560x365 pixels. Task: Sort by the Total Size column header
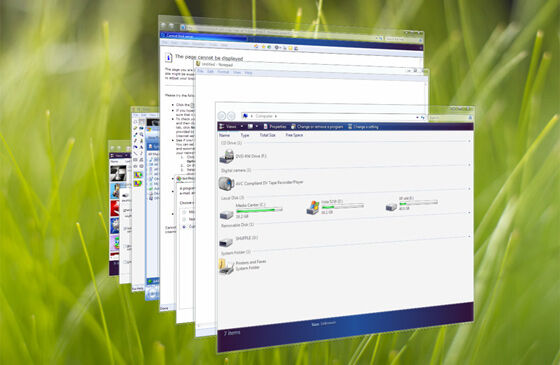268,135
